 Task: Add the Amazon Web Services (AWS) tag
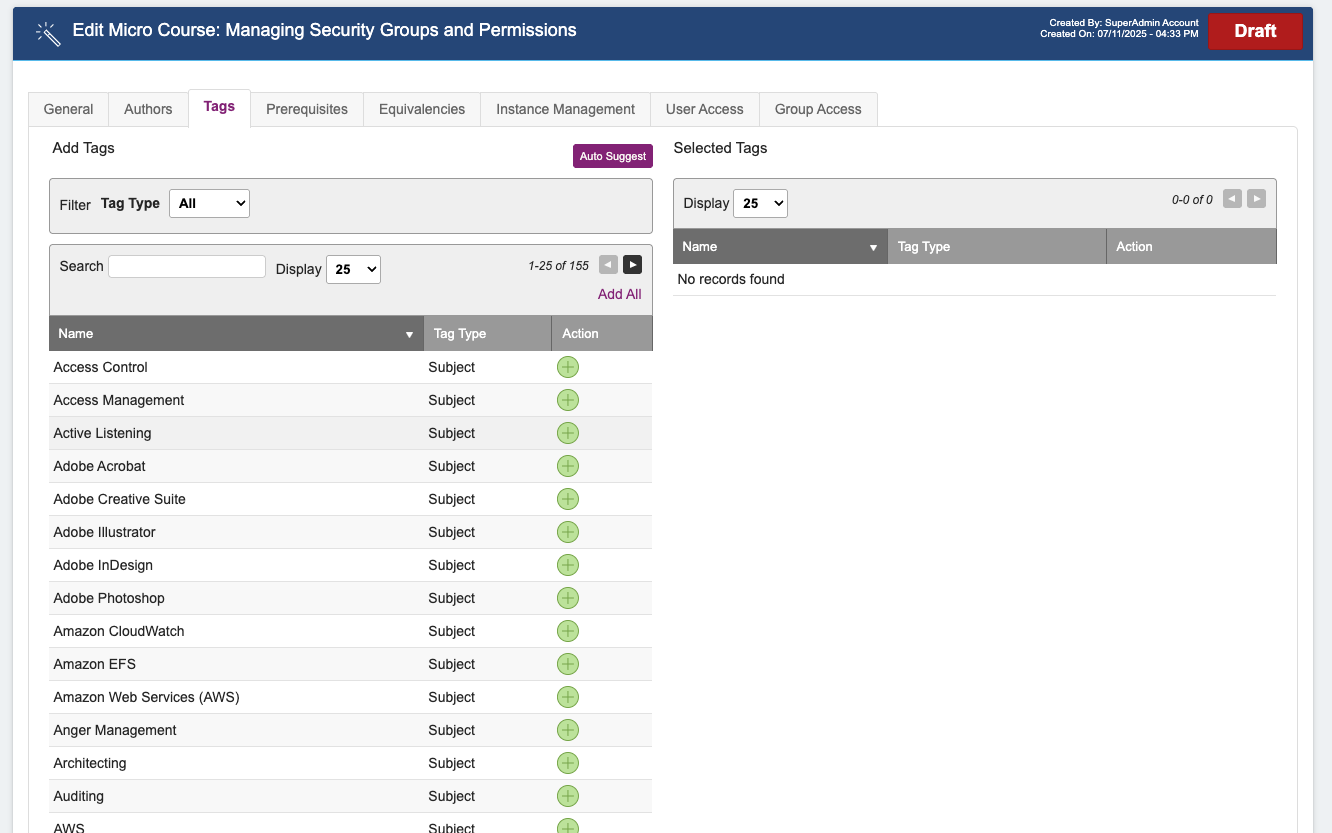click(568, 697)
